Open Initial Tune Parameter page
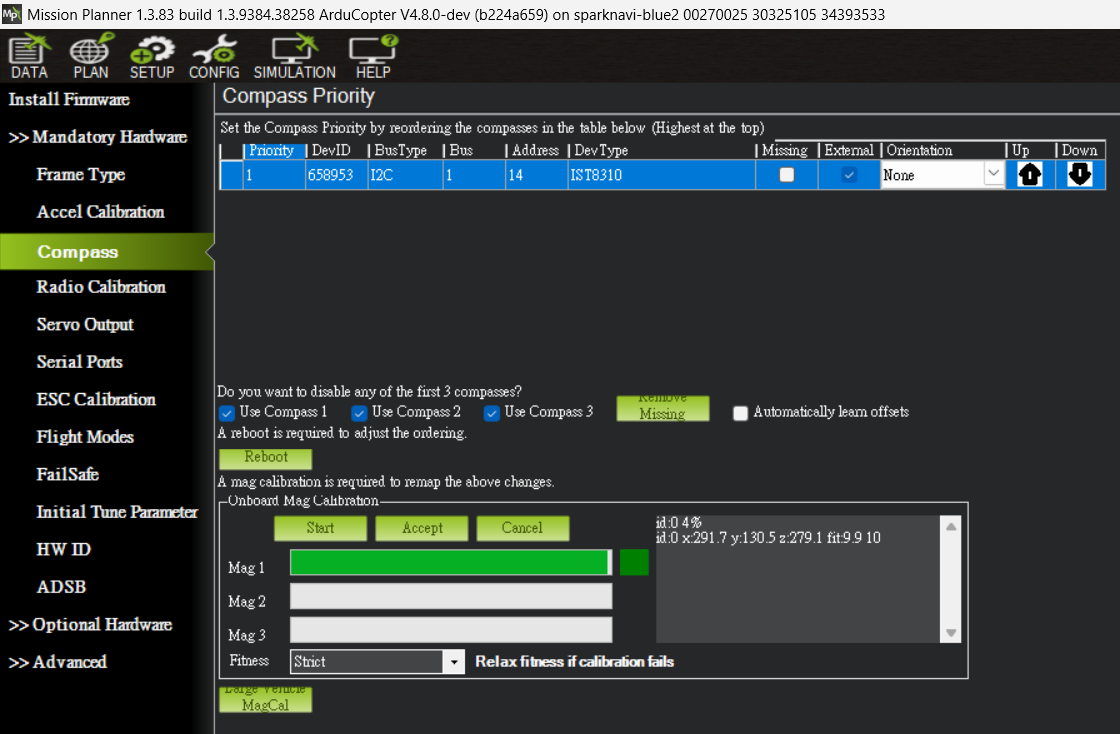 (x=117, y=512)
